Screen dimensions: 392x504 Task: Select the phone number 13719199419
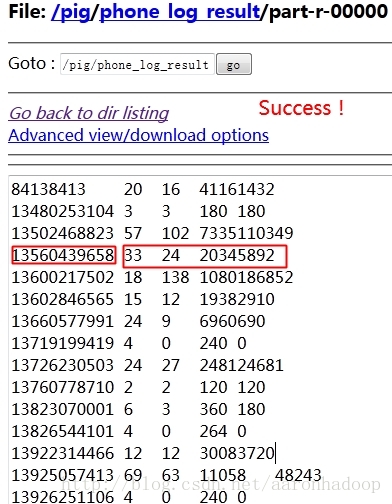pos(63,343)
